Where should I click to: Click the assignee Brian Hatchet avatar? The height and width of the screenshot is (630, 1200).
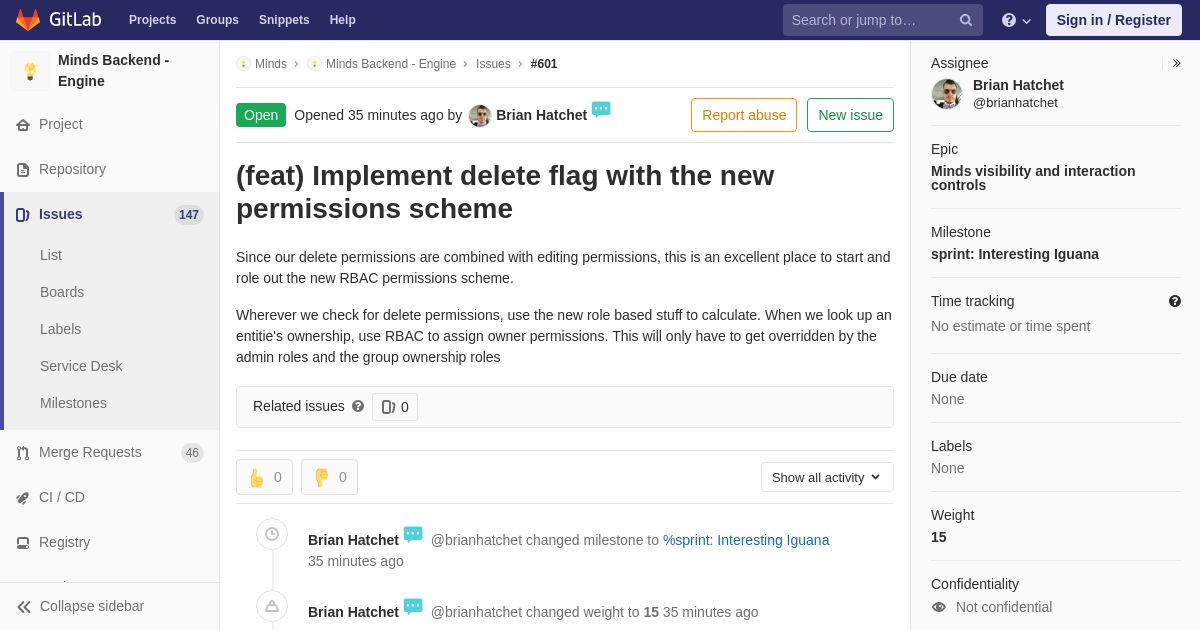[x=947, y=94]
